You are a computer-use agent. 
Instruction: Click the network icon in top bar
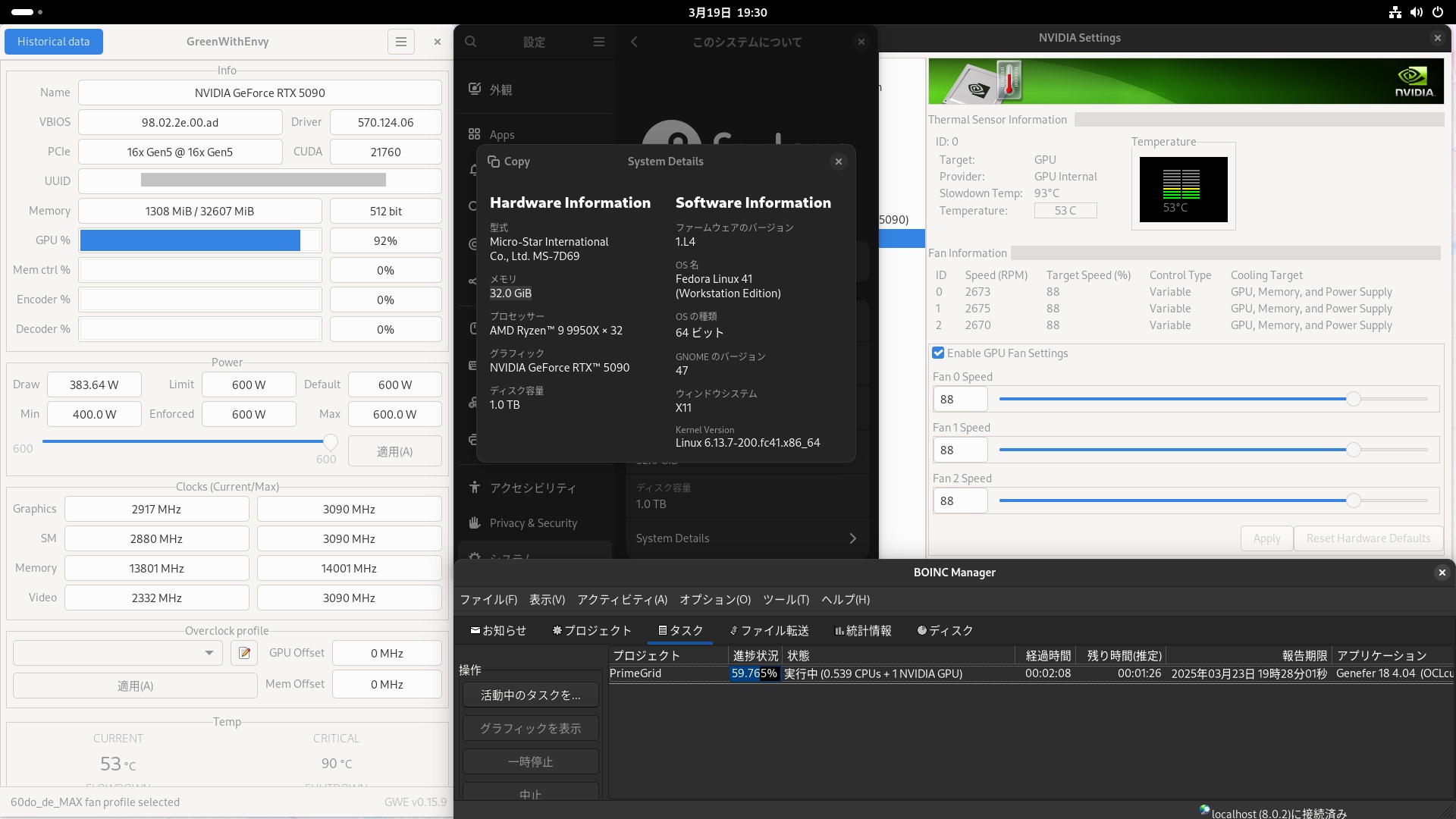(1395, 12)
